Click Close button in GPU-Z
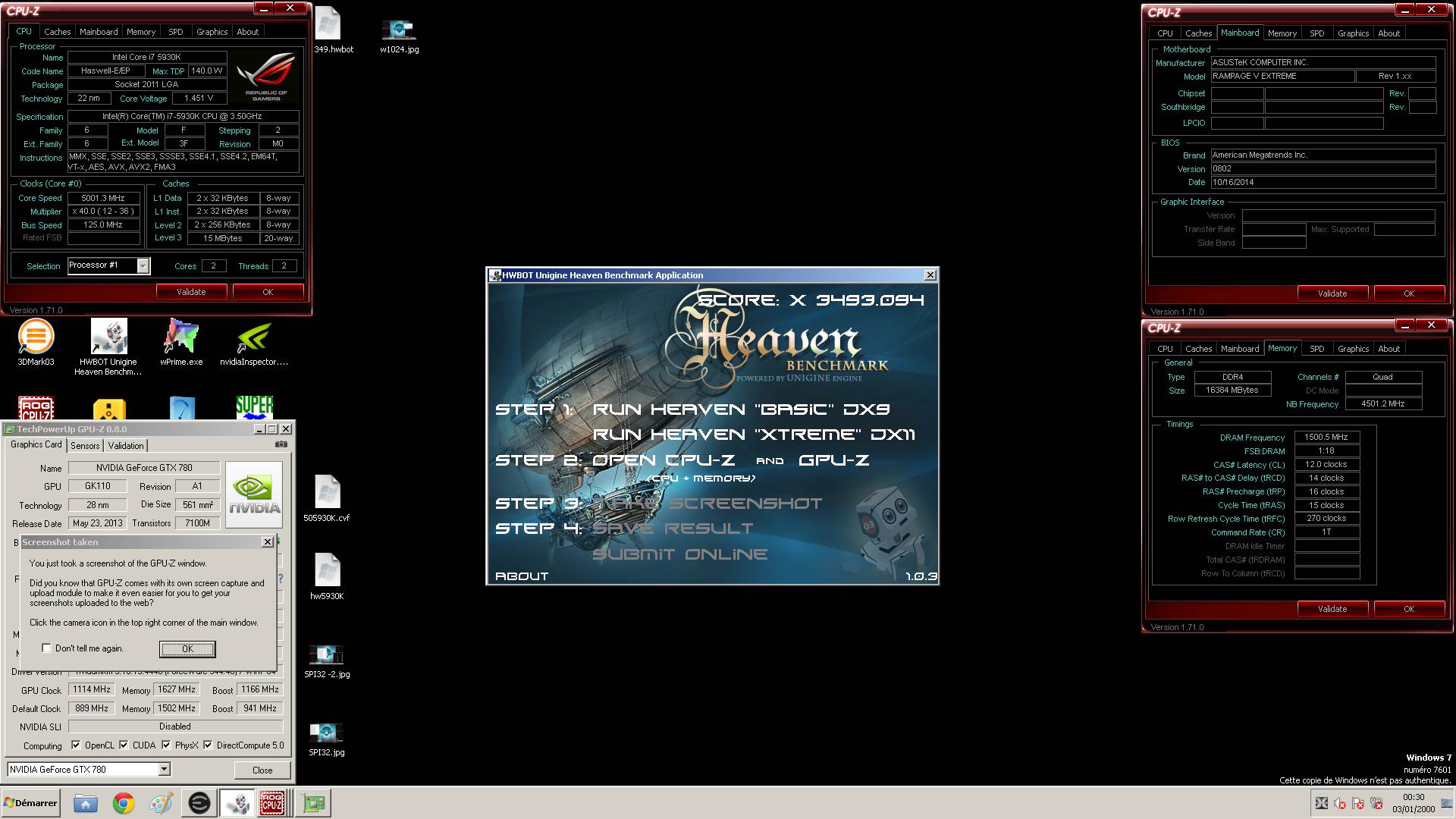The height and width of the screenshot is (819, 1456). tap(262, 770)
